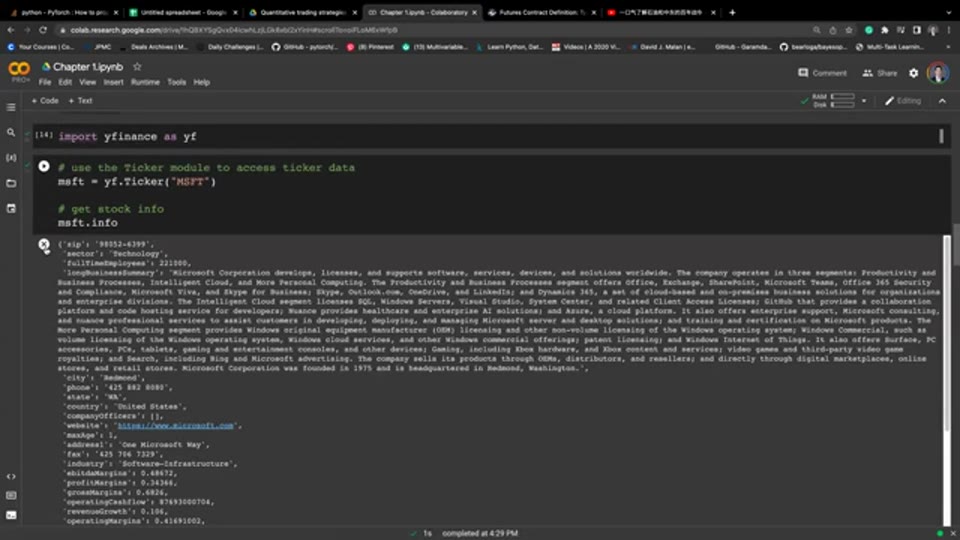Open the Pinterest bookmark
The height and width of the screenshot is (540, 960).
pos(370,47)
